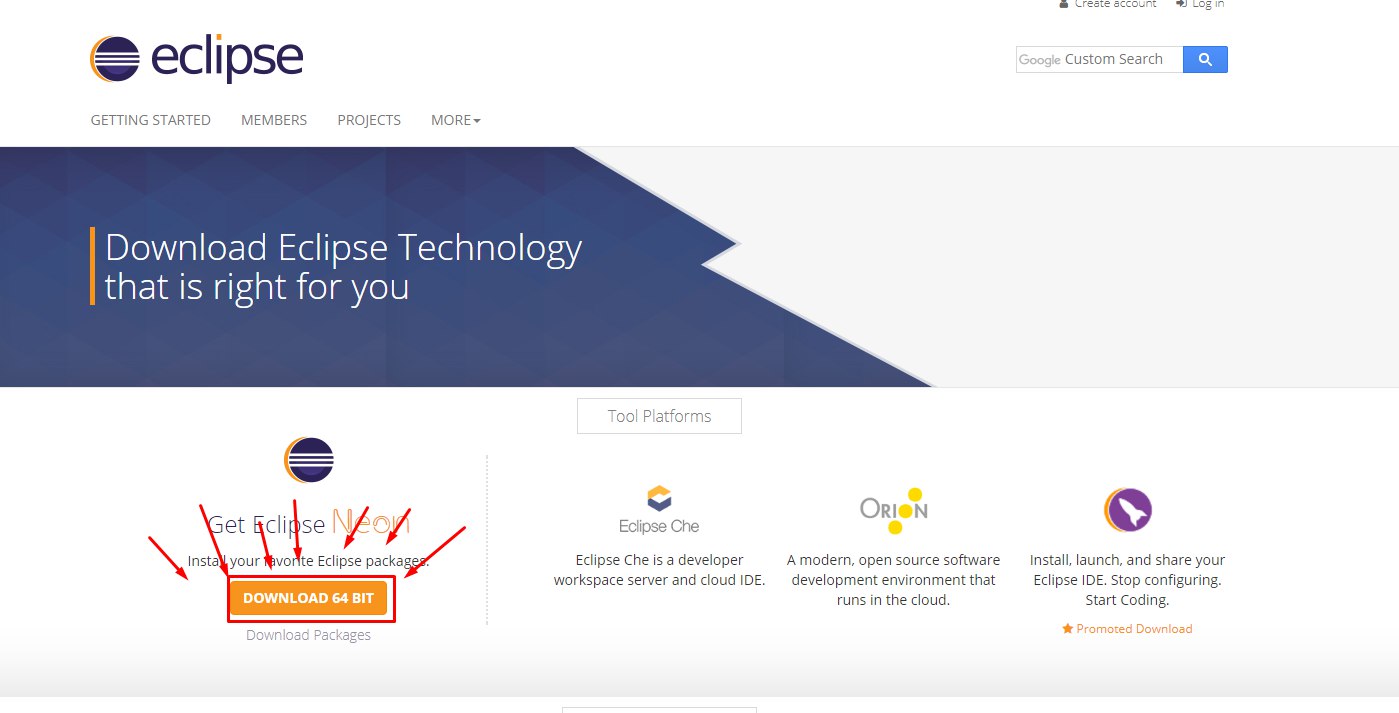Image resolution: width=1399 pixels, height=713 pixels.
Task: Open the GETTING STARTED menu item
Action: [x=150, y=120]
